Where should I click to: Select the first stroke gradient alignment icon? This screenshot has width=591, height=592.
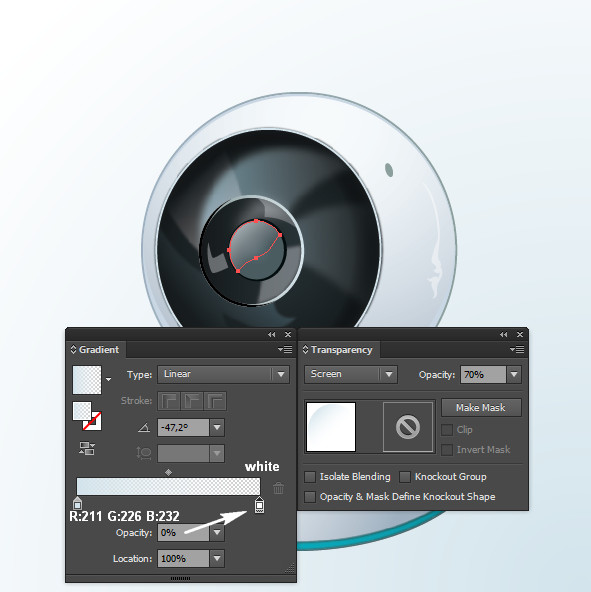[x=169, y=401]
